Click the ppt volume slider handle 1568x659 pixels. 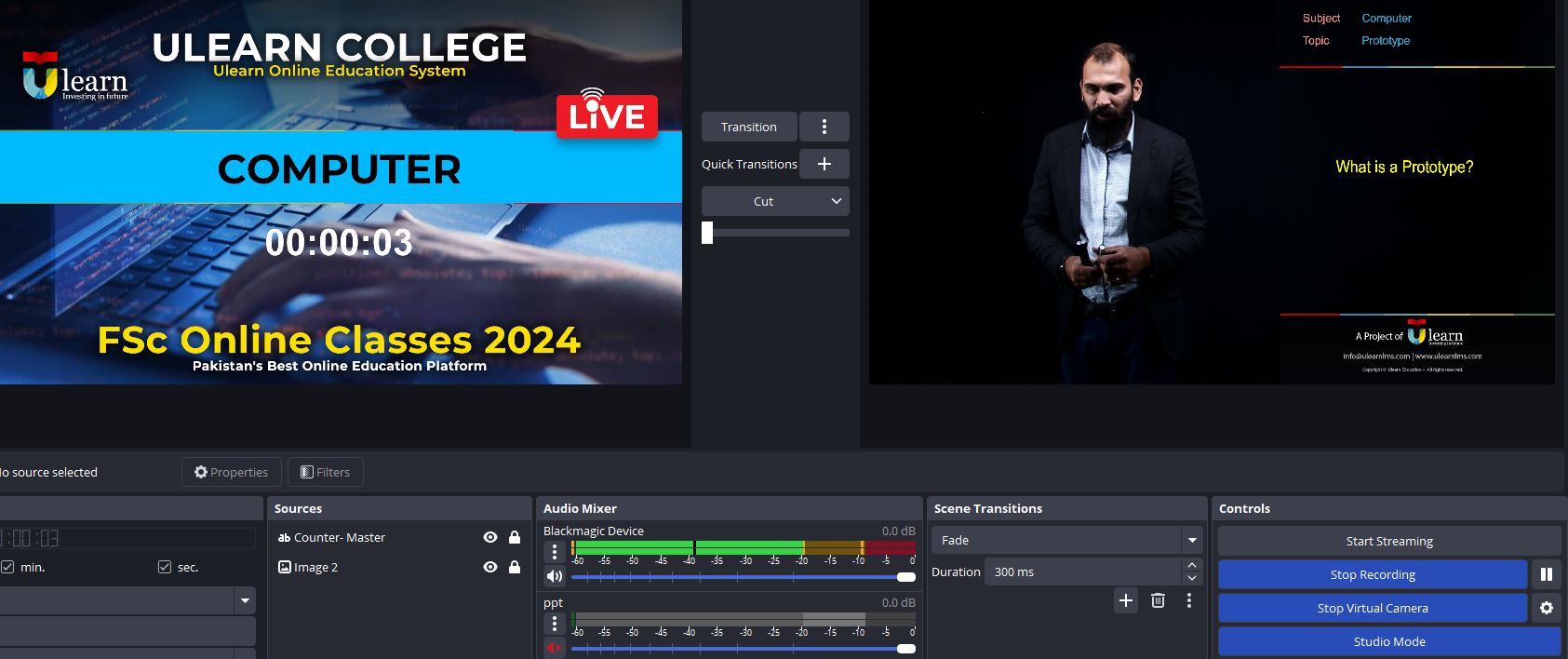pos(905,649)
